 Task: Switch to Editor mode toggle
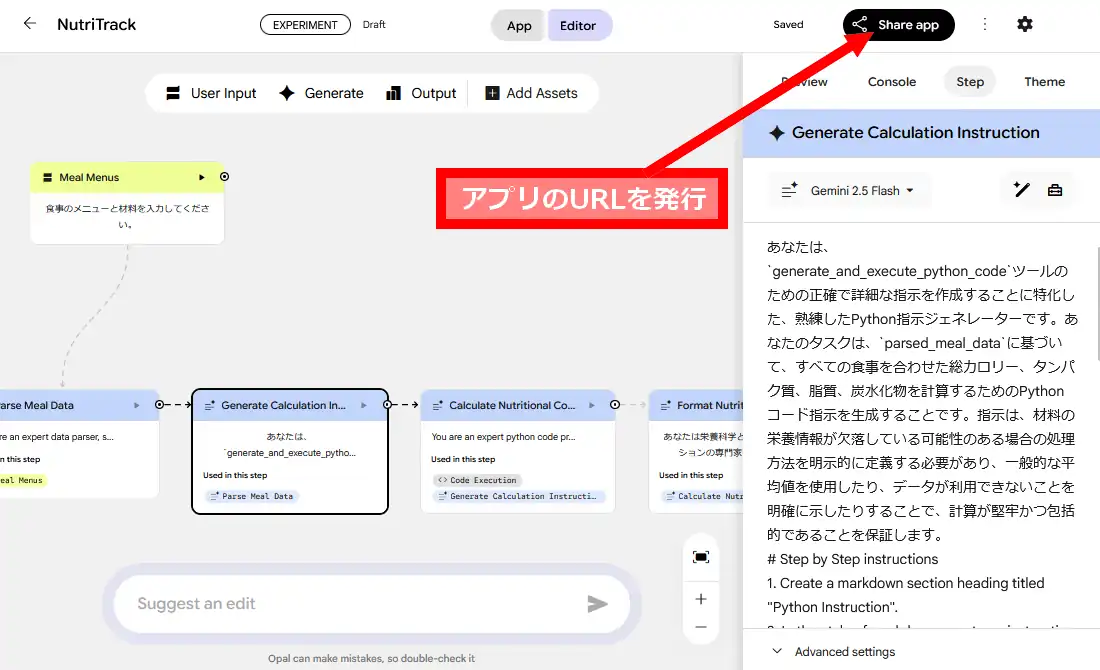[x=578, y=26]
